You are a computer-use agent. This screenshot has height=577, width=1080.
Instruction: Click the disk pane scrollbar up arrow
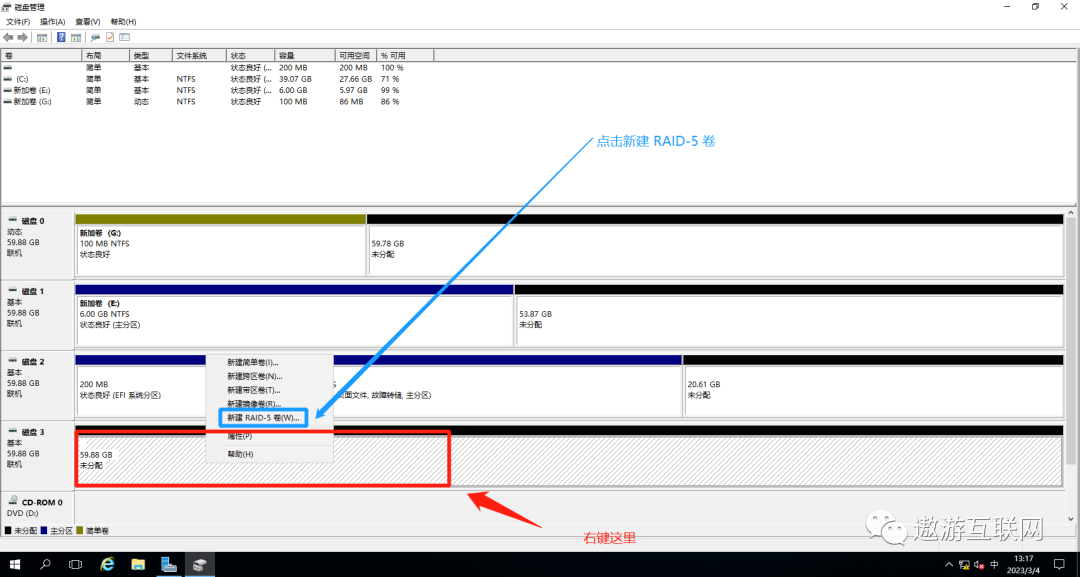tap(1070, 214)
